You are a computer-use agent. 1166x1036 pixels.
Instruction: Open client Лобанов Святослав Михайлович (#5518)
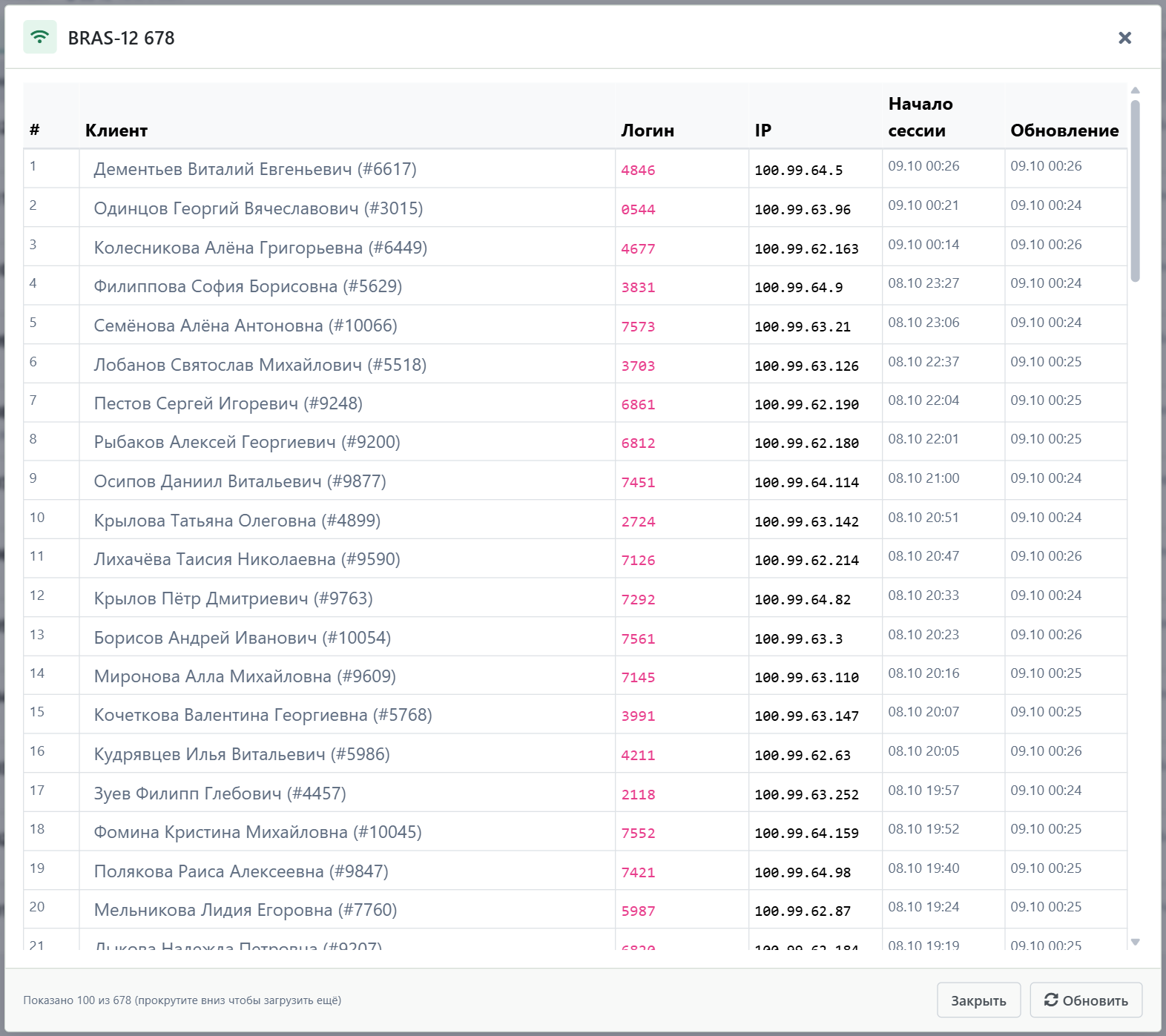(260, 365)
